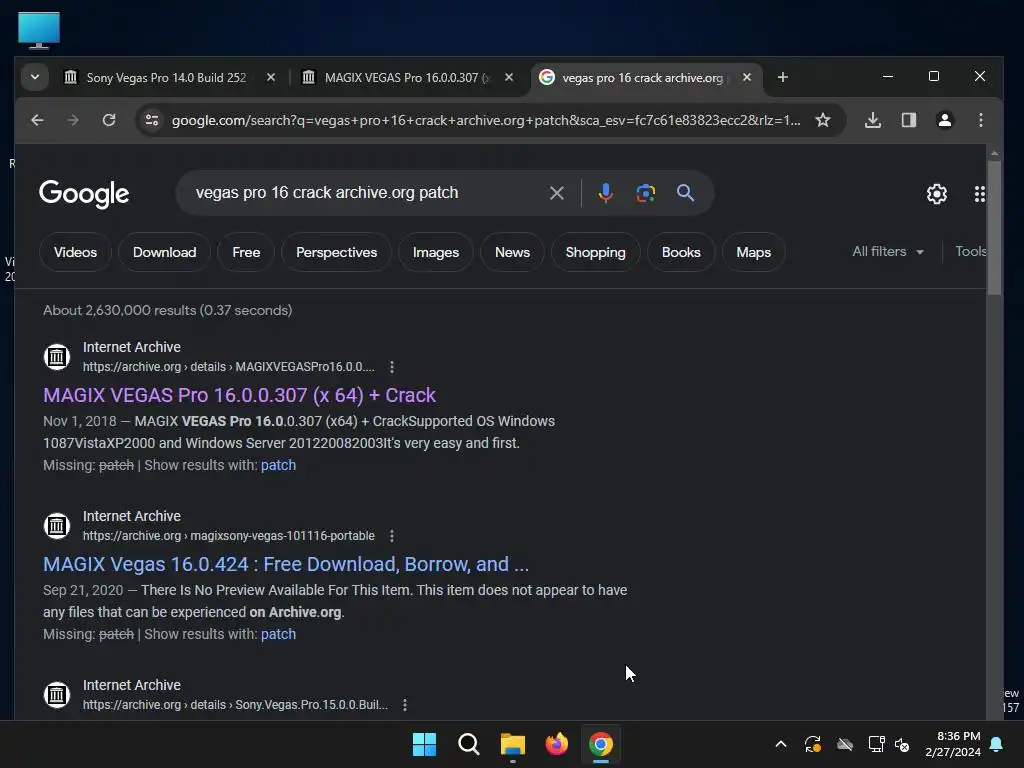The height and width of the screenshot is (768, 1024).
Task: Bookmark this page with the star icon
Action: [823, 120]
